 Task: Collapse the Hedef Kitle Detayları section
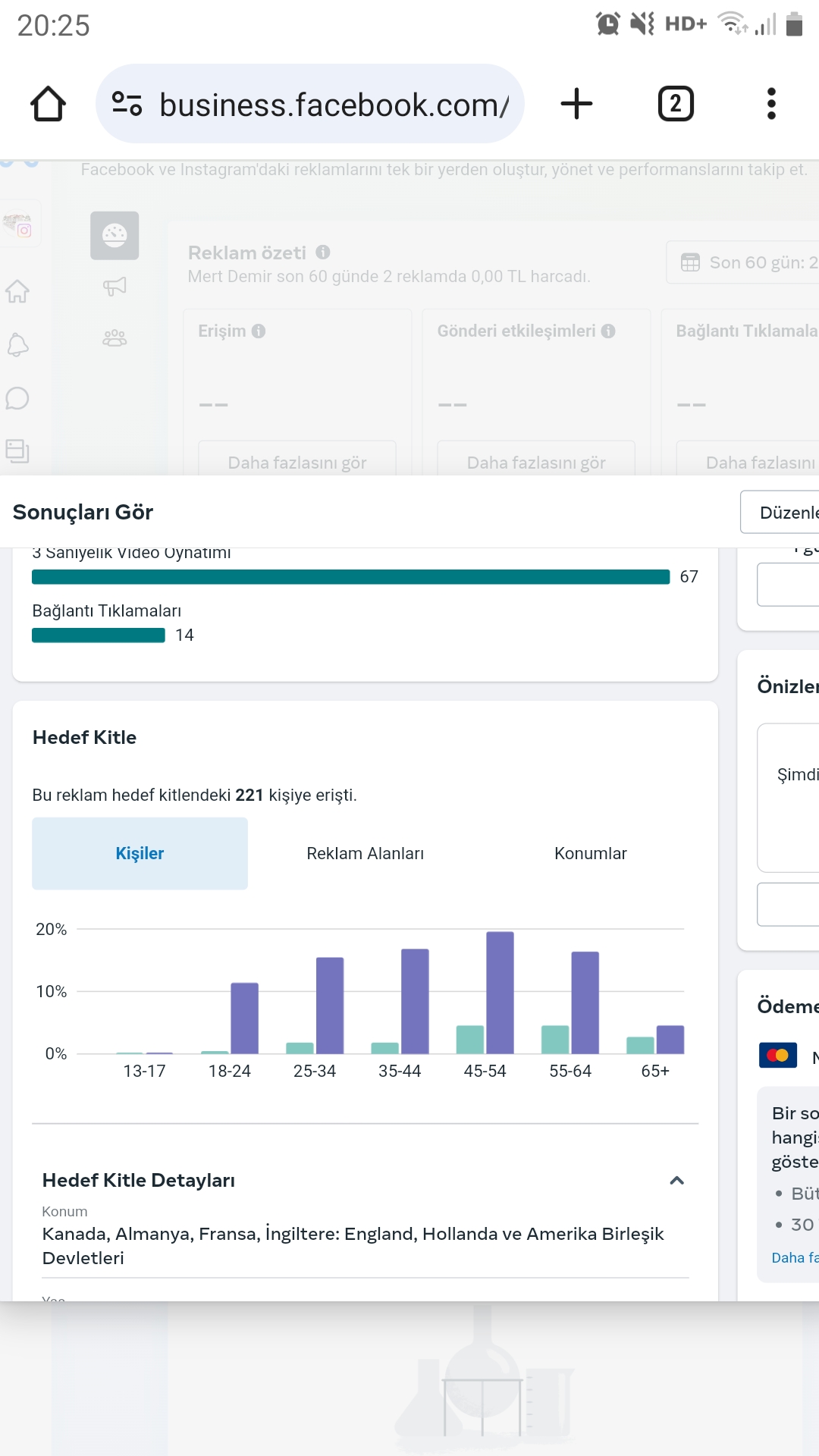[x=677, y=1181]
